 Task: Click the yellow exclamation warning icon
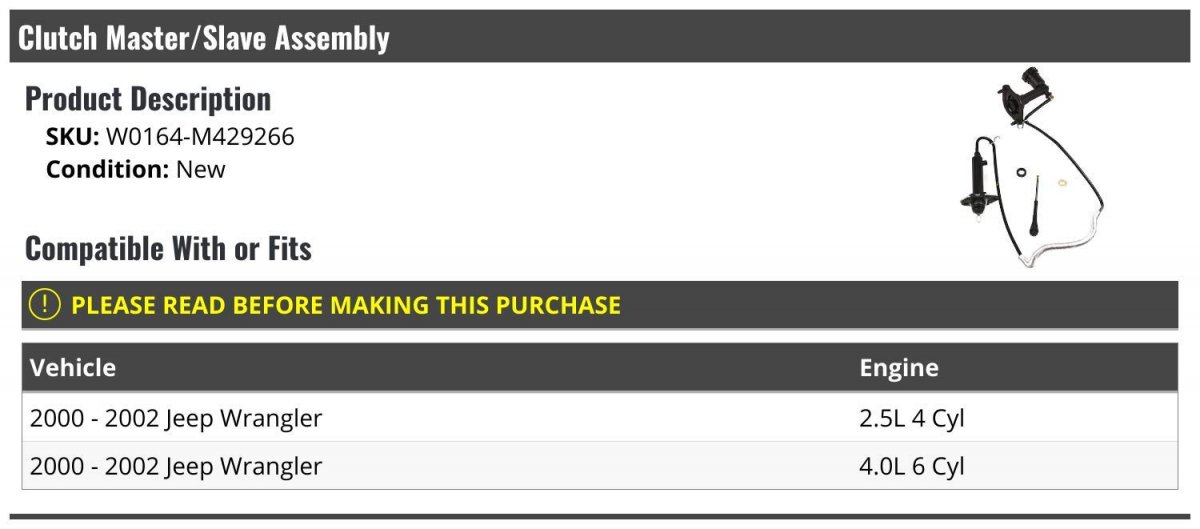[45, 304]
